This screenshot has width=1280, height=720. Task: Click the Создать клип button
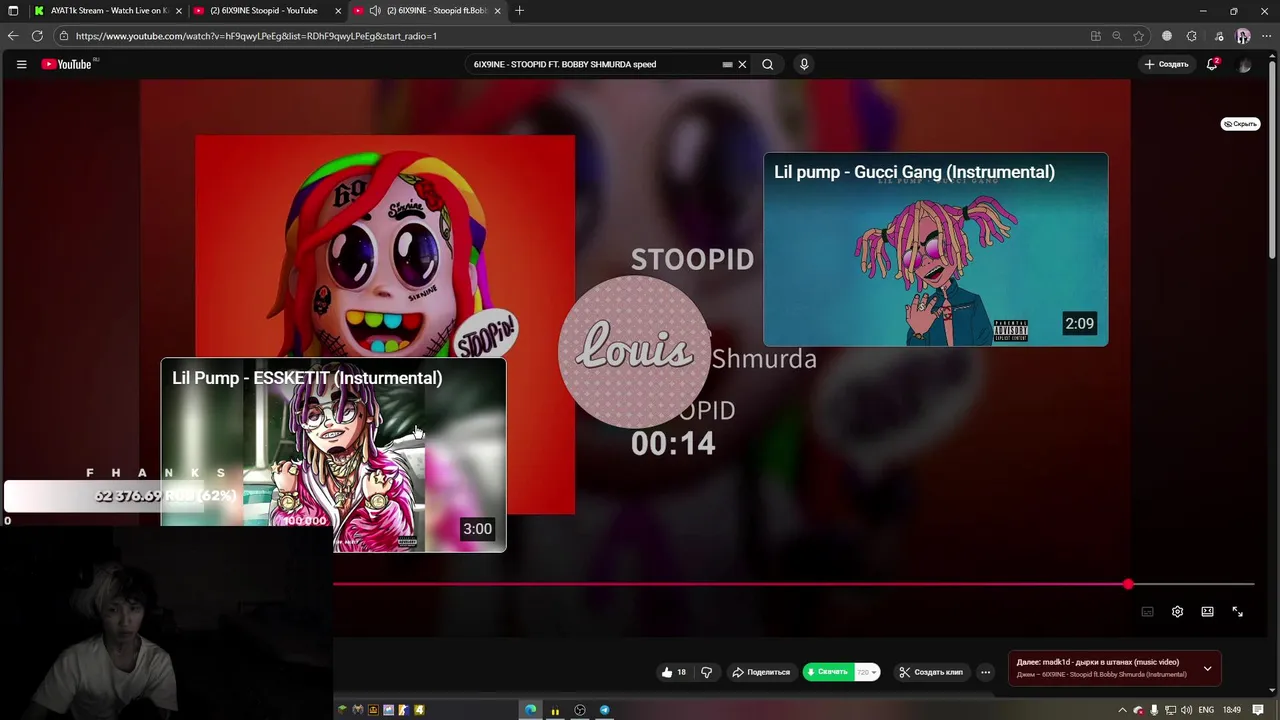coord(932,672)
